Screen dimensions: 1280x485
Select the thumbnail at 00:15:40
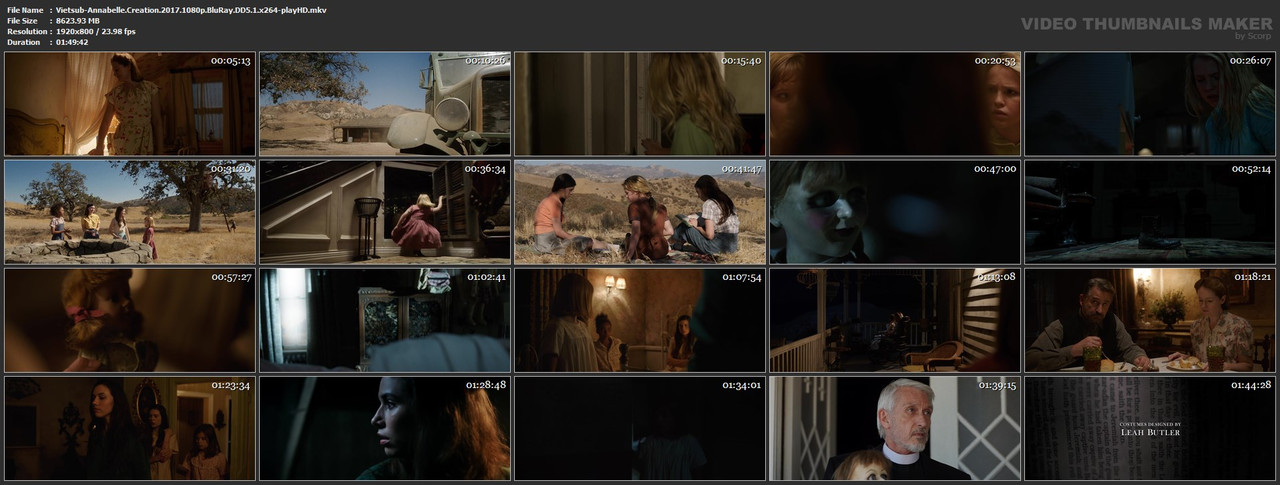pos(640,103)
